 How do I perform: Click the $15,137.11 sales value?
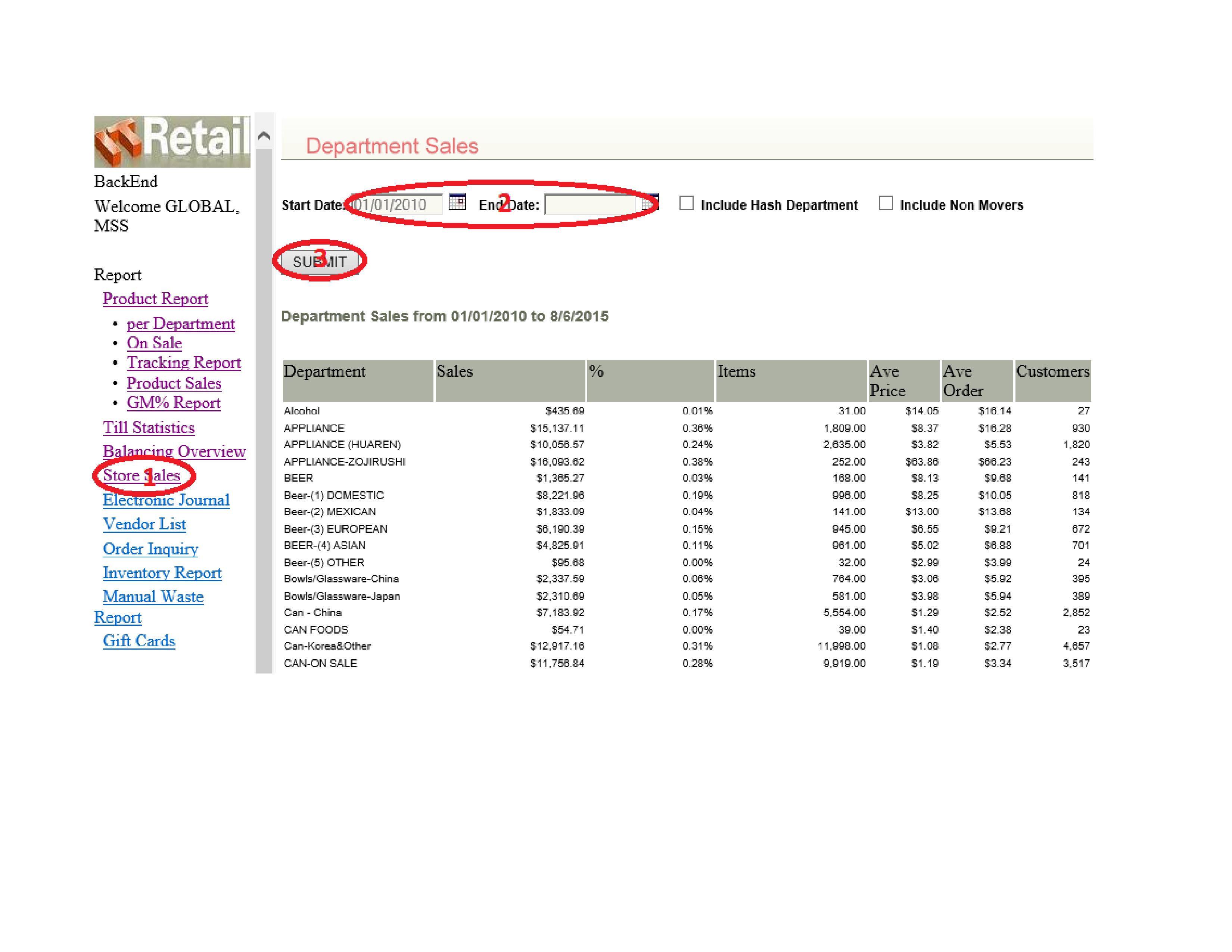click(x=557, y=429)
